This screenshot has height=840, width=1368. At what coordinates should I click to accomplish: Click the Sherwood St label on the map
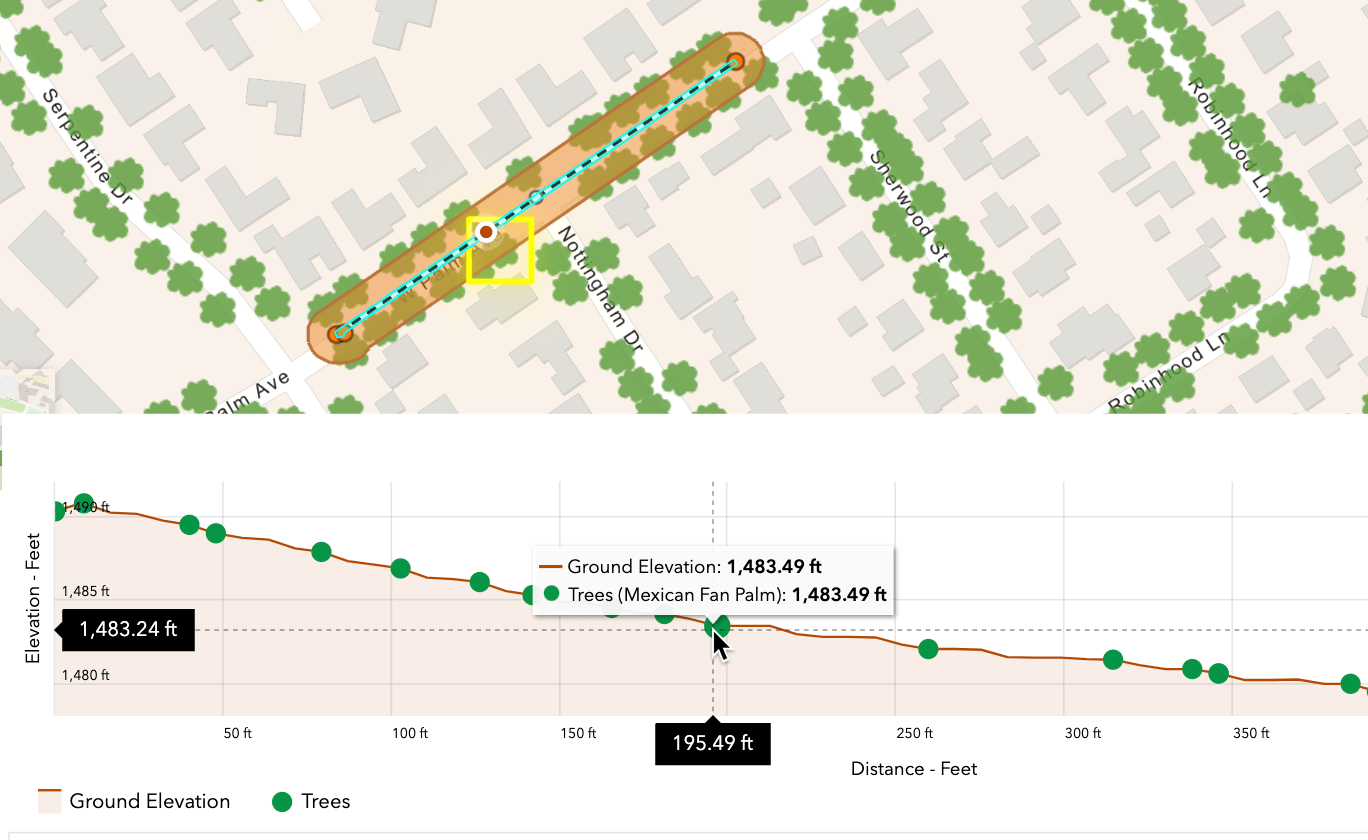(909, 207)
